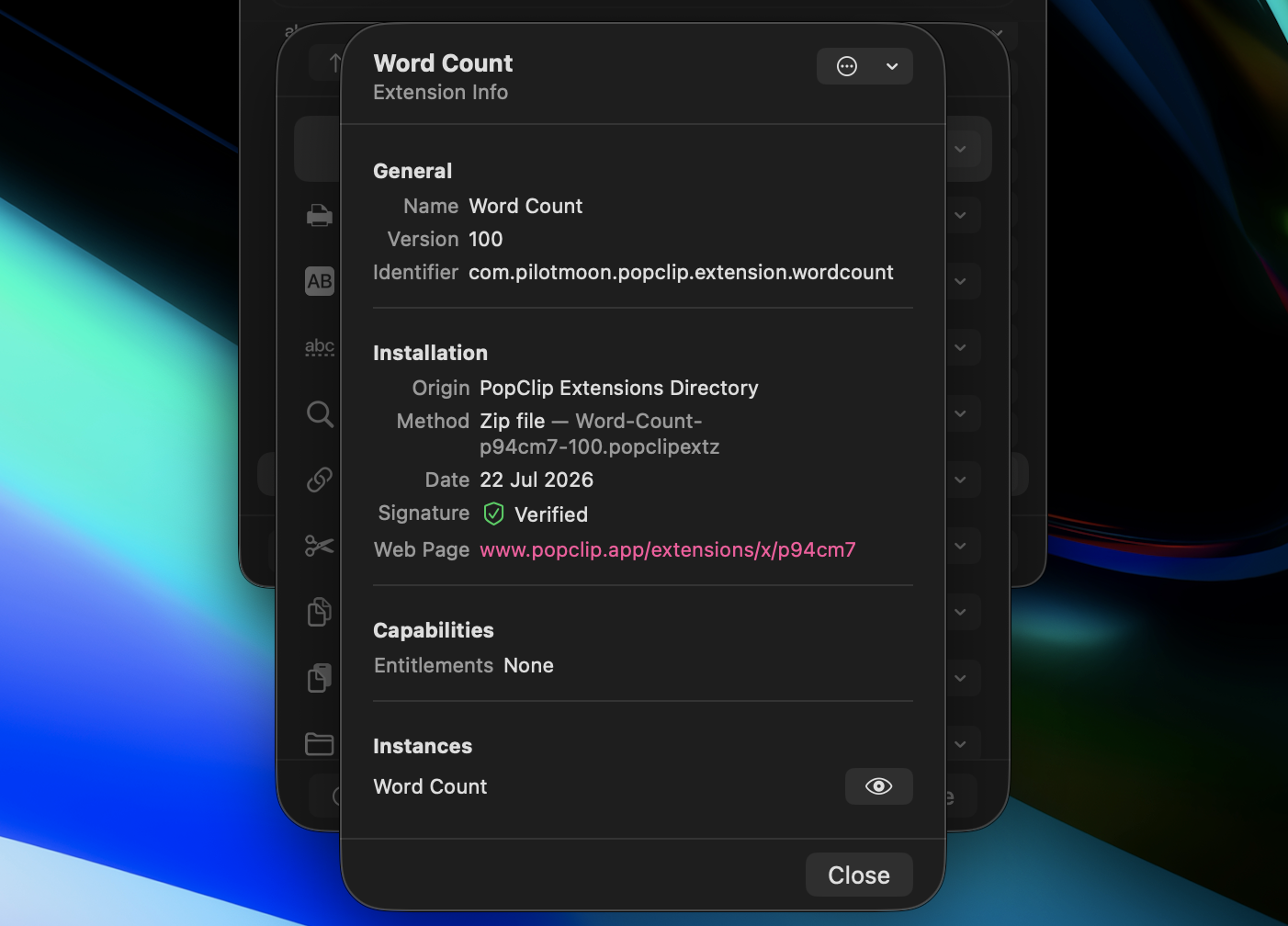Click the Installation section heading

coord(430,353)
